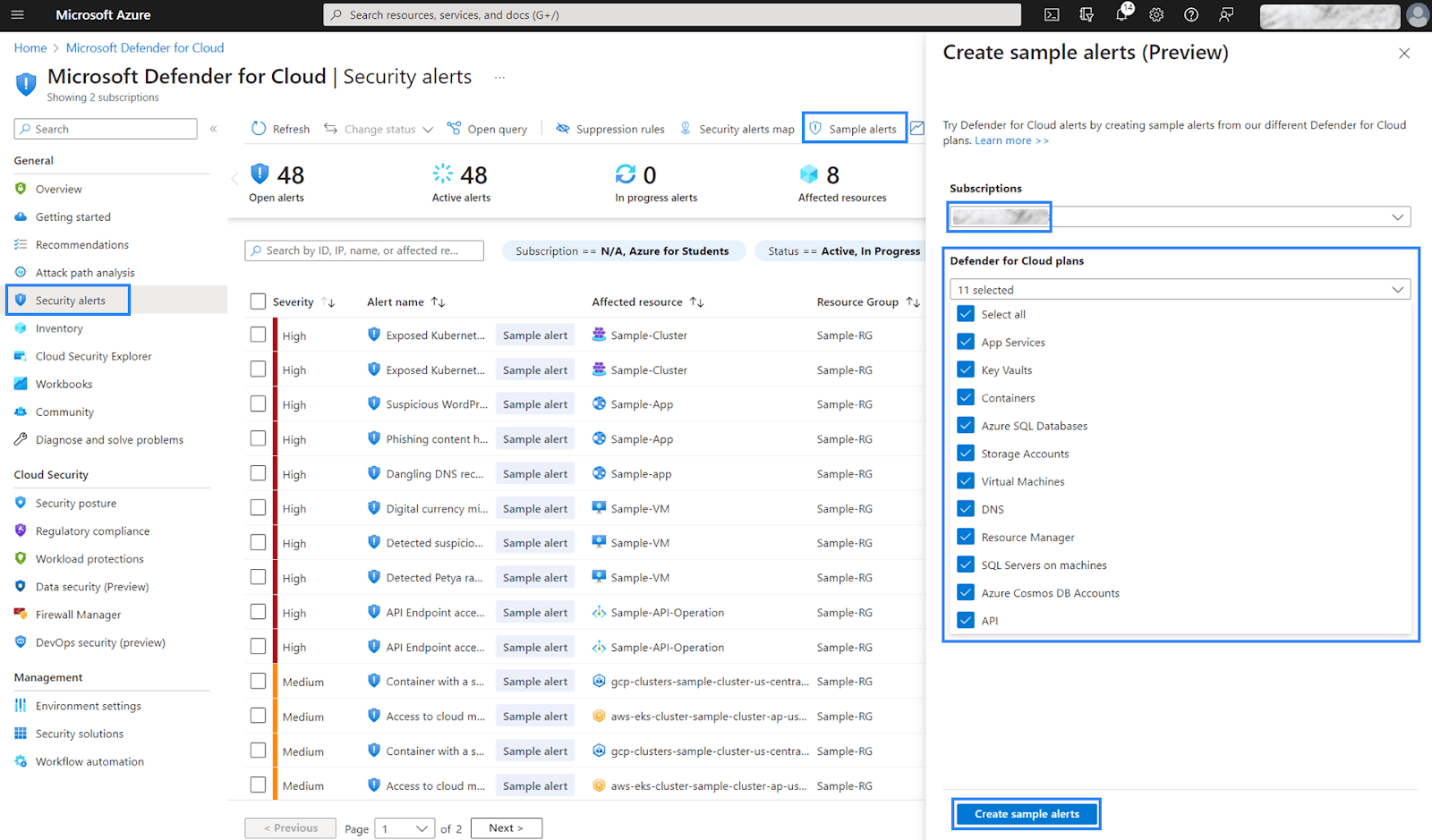Click the Create sample alerts button
This screenshot has width=1432, height=840.
[x=1027, y=814]
